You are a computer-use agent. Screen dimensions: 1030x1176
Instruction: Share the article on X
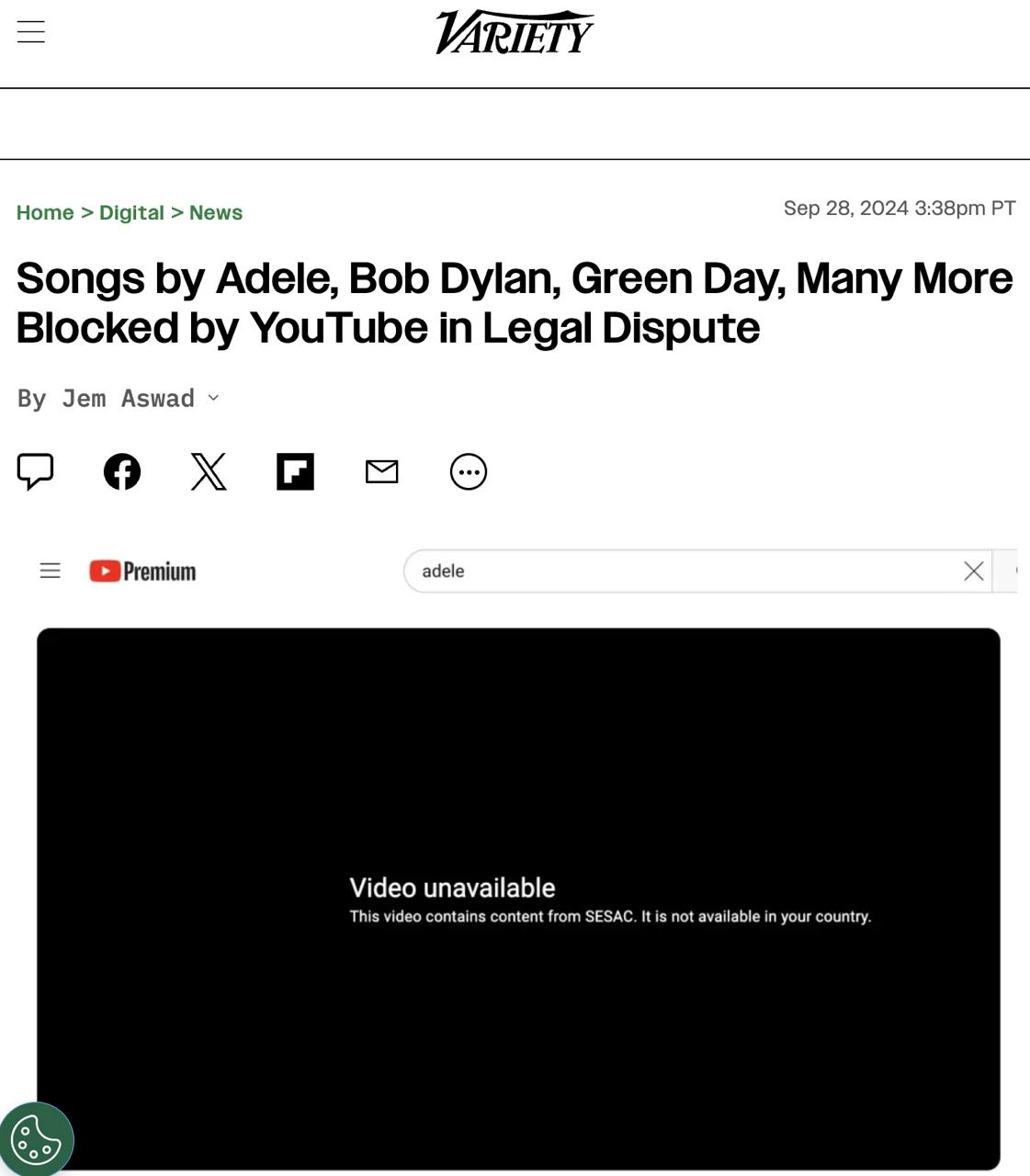click(x=209, y=472)
